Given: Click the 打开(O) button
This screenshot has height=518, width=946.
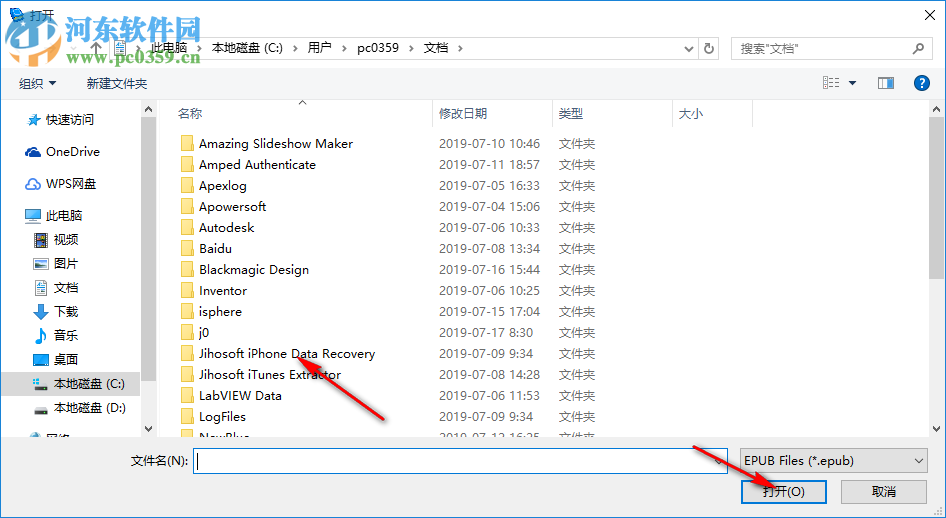Looking at the screenshot, I should [x=784, y=491].
